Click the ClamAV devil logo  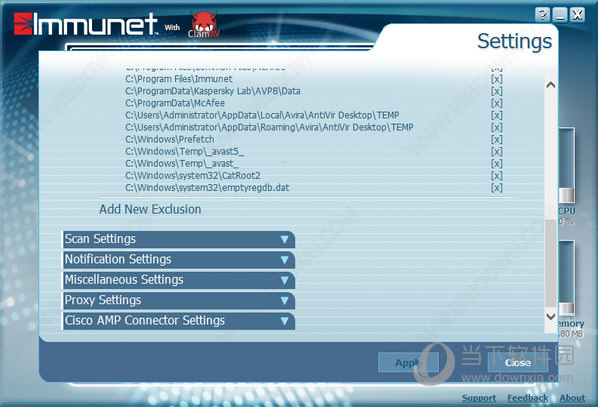pos(204,24)
